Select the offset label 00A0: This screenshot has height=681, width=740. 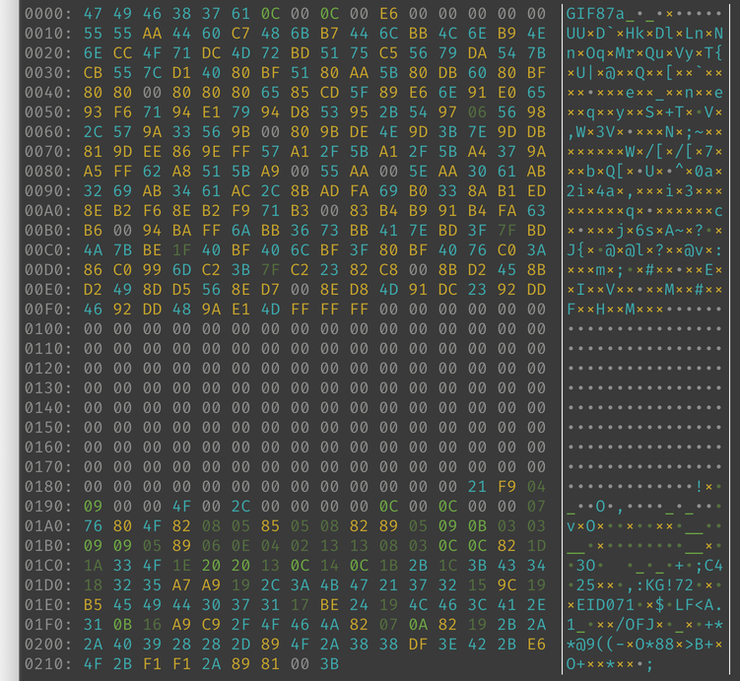click(48, 211)
